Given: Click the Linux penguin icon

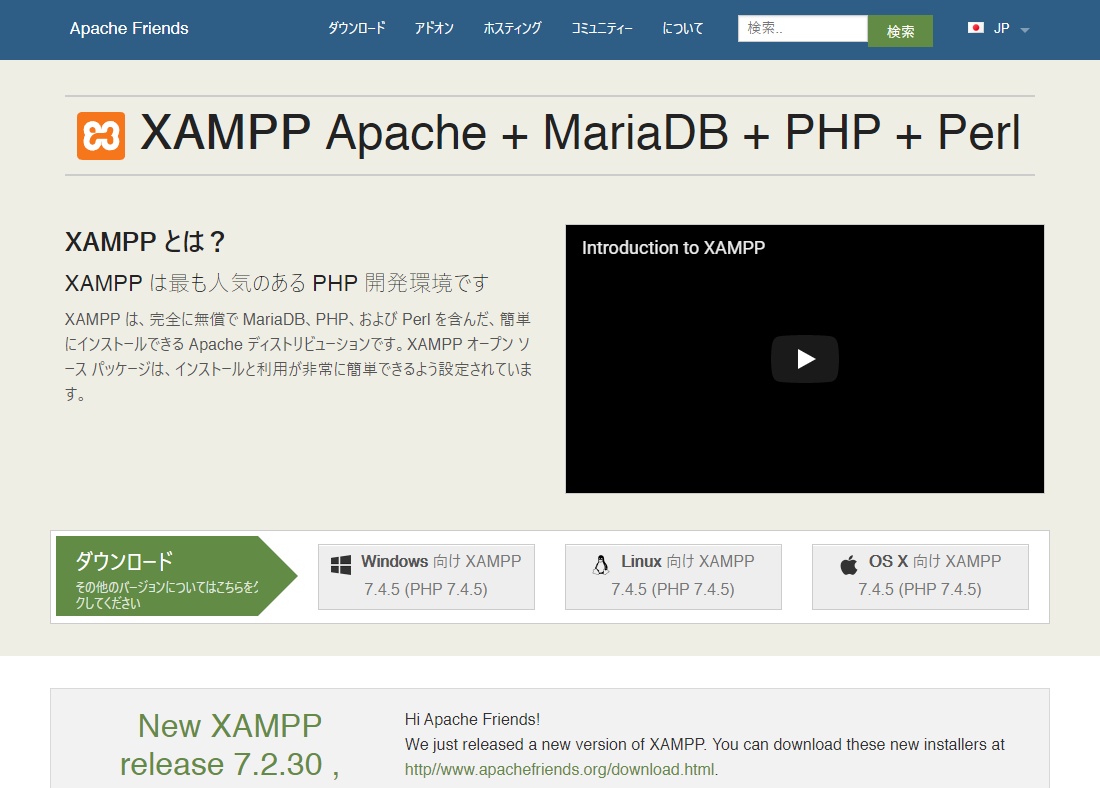Looking at the screenshot, I should point(600,564).
